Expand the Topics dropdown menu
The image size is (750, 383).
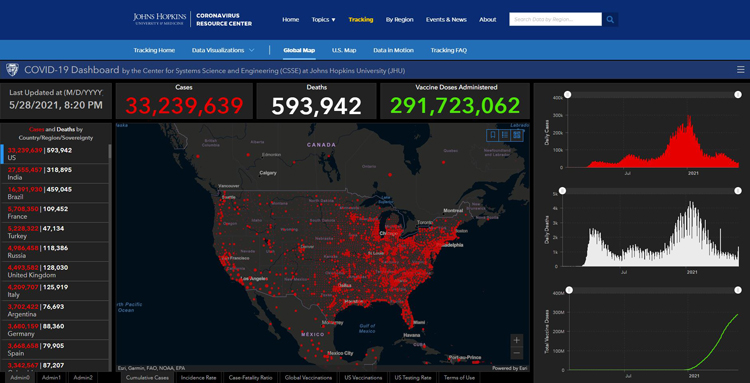pos(323,20)
